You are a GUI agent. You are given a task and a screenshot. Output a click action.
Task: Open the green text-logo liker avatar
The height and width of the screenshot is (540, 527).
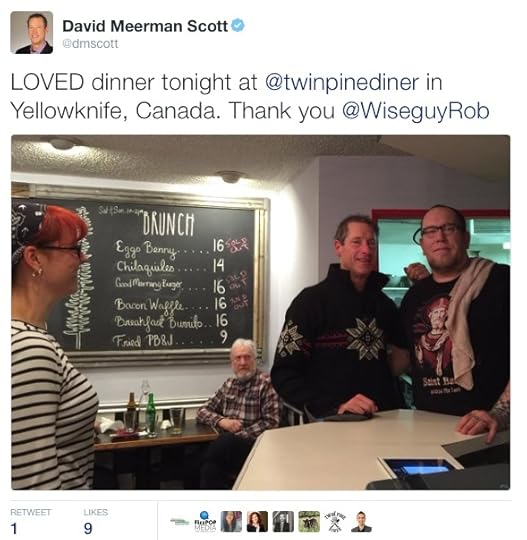(179, 521)
